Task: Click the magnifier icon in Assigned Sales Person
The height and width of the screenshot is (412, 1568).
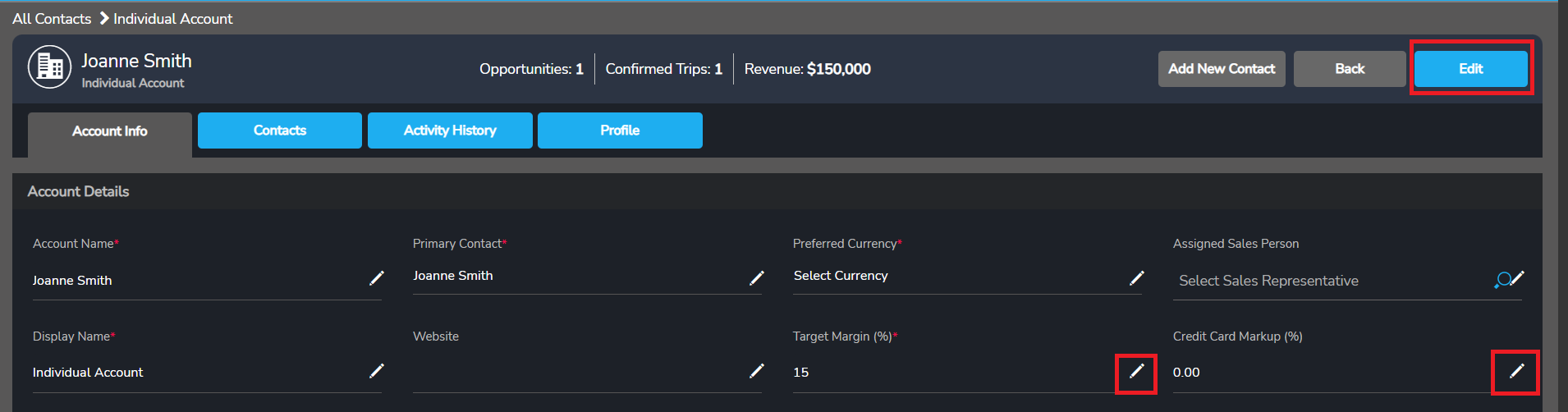Action: click(x=1502, y=281)
